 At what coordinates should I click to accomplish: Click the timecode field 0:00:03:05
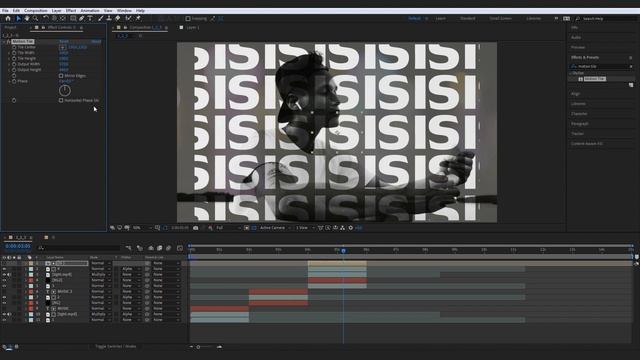coord(18,247)
